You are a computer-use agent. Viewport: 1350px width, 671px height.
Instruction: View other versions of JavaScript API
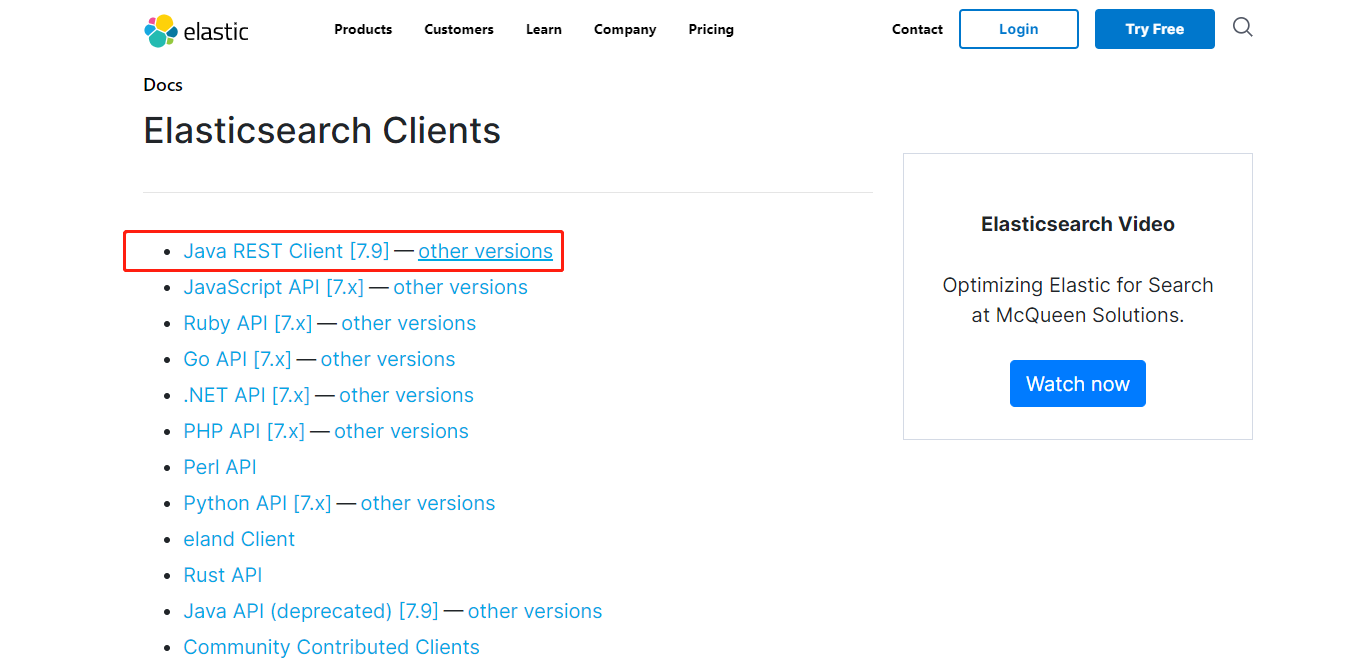pyautogui.click(x=460, y=287)
